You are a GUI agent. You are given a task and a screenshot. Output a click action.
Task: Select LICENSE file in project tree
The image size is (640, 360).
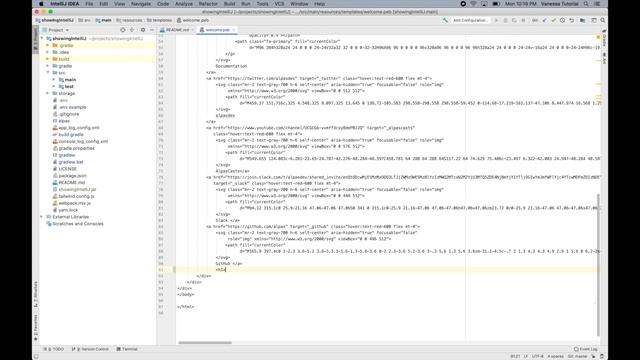tap(67, 169)
